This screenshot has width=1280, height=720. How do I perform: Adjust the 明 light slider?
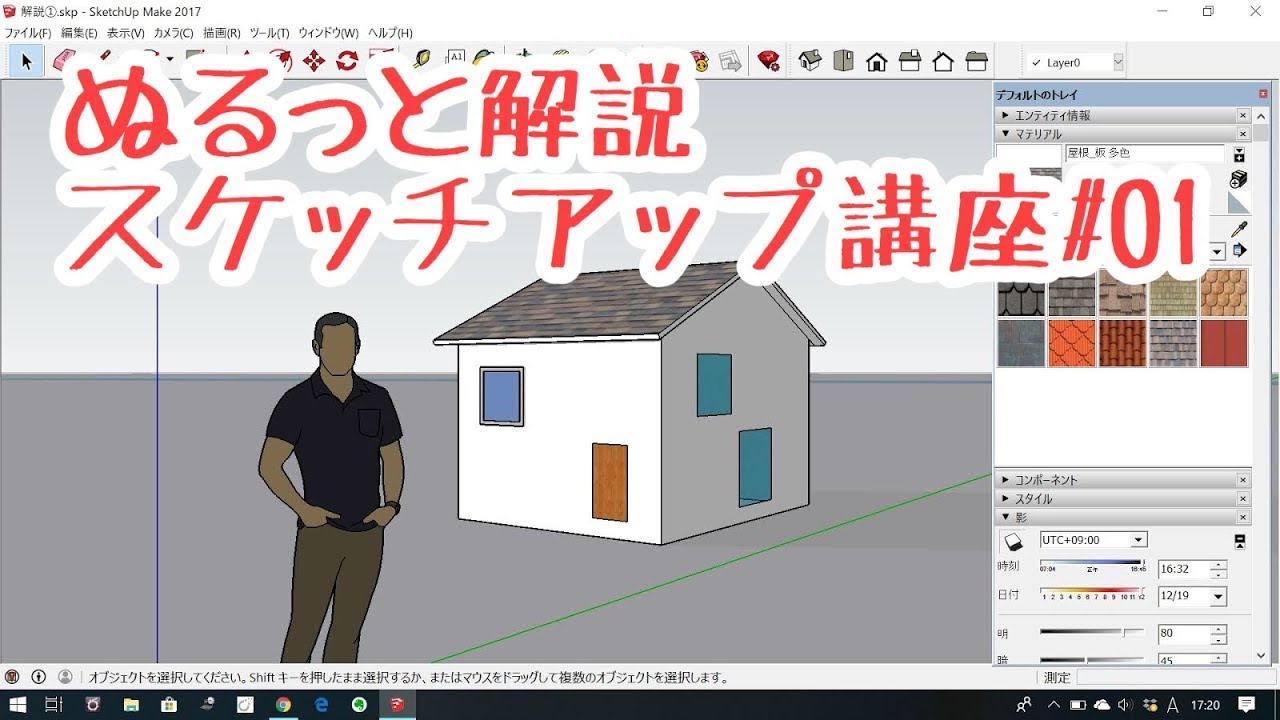tap(1094, 632)
